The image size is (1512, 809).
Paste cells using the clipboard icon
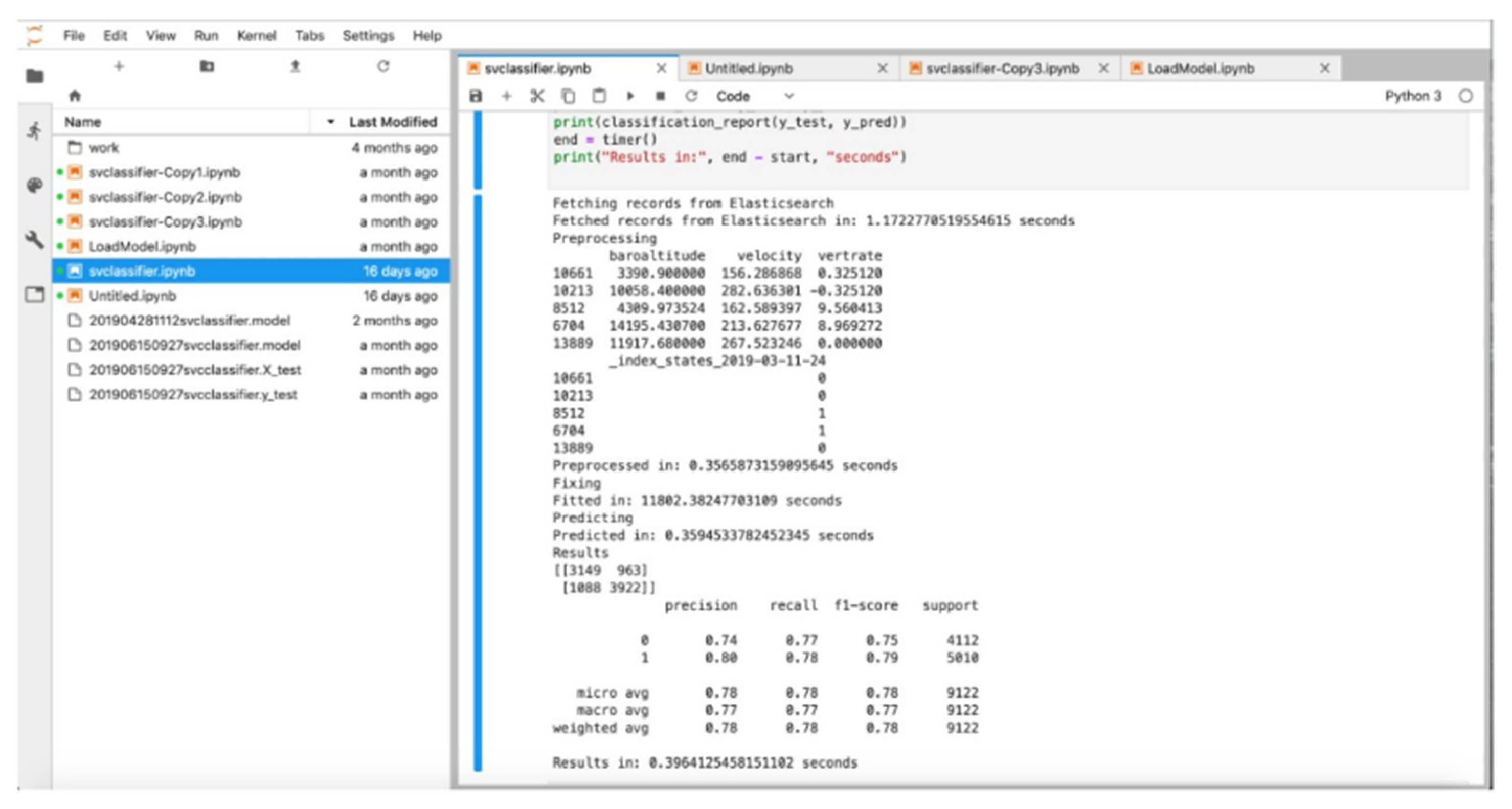tap(599, 96)
